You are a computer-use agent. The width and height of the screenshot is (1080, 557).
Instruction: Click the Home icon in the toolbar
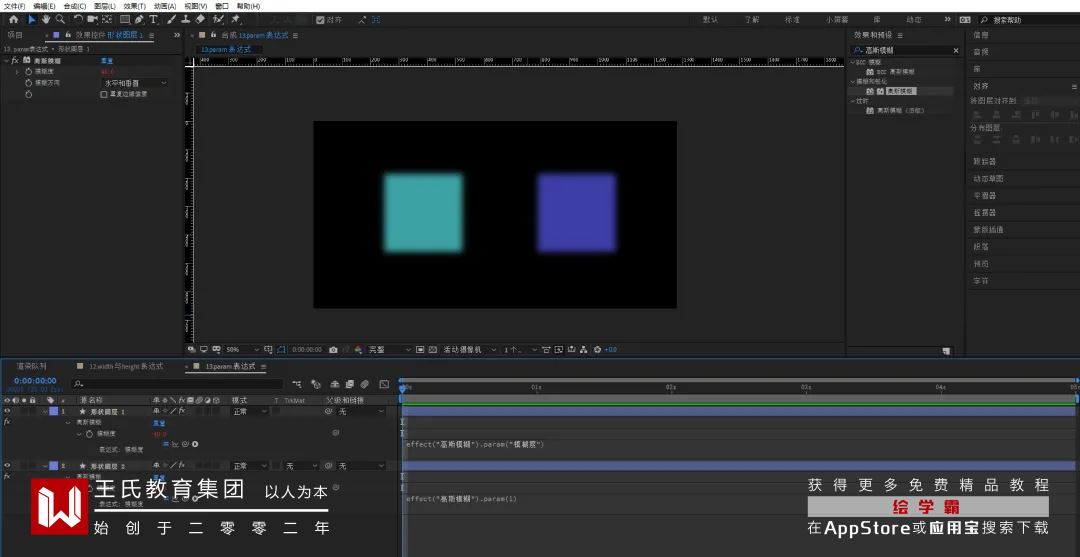pyautogui.click(x=13, y=19)
